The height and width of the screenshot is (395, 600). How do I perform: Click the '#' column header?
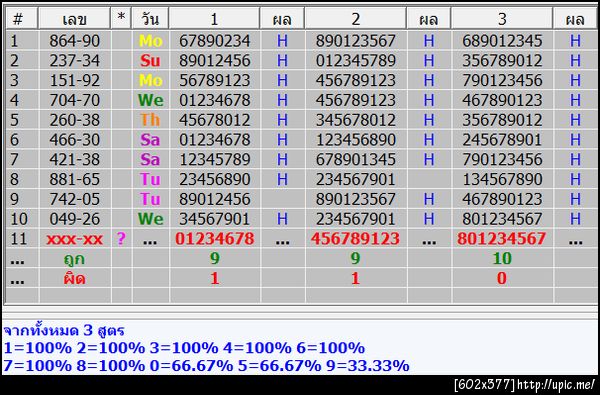(x=22, y=18)
